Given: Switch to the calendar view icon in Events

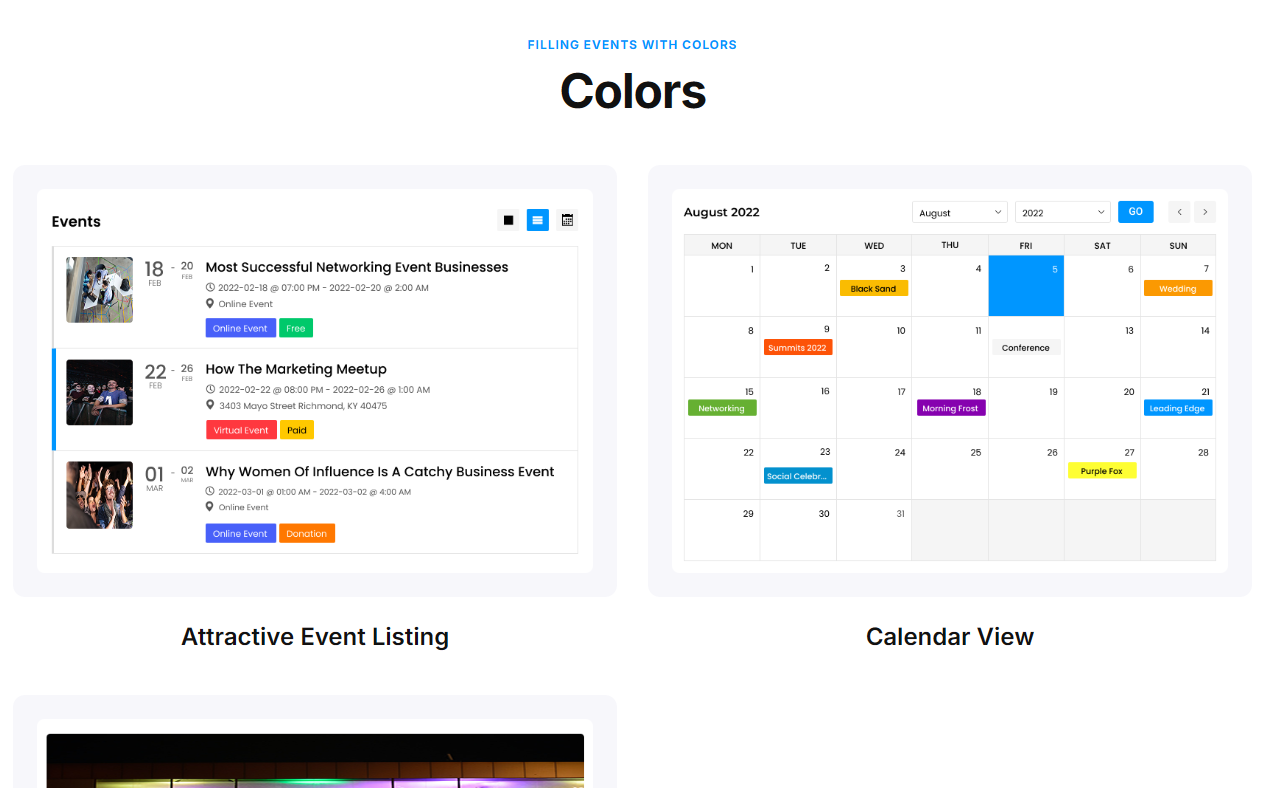Looking at the screenshot, I should 567,220.
